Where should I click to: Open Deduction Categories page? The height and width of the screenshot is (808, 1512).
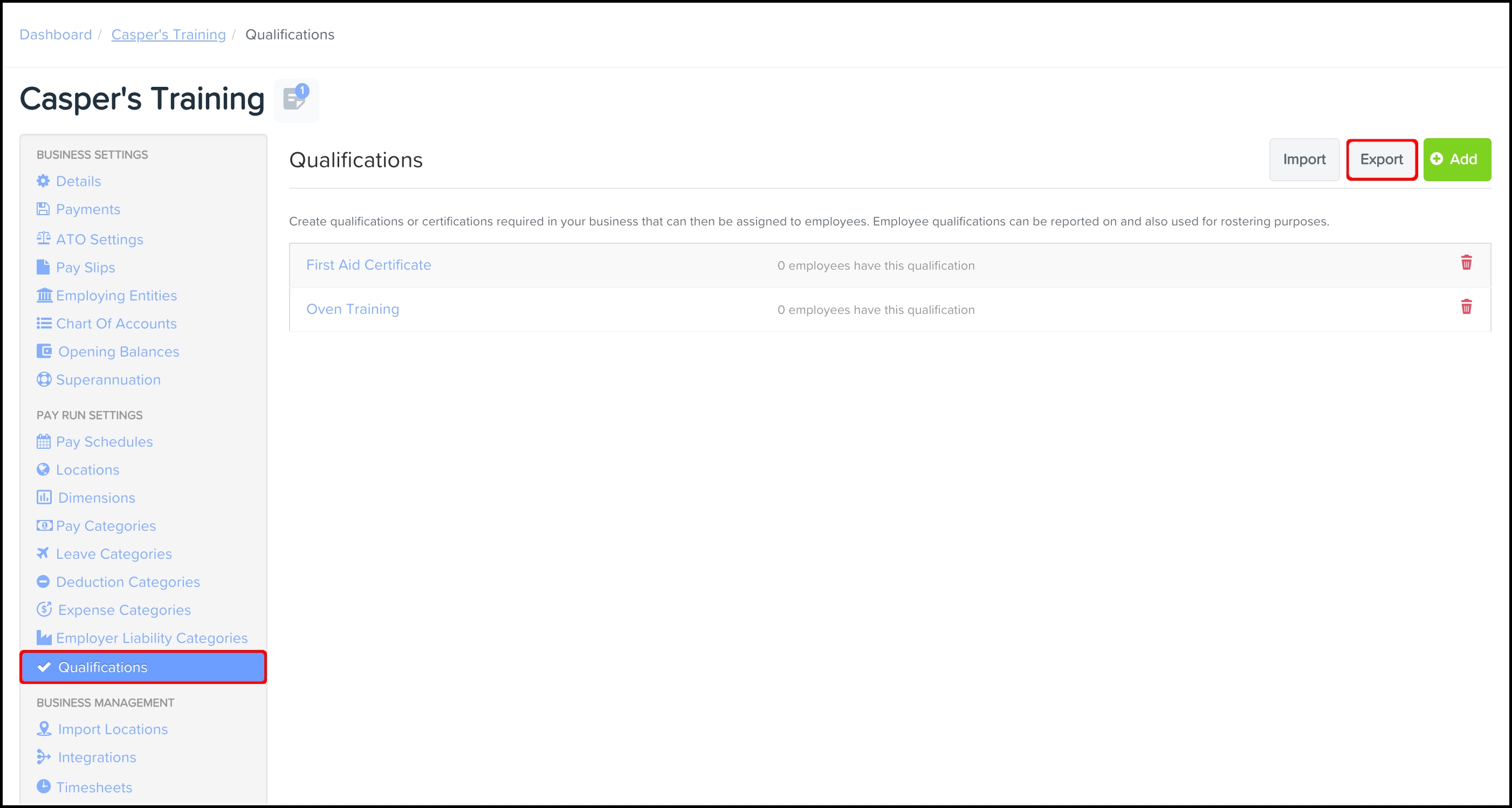(x=128, y=582)
